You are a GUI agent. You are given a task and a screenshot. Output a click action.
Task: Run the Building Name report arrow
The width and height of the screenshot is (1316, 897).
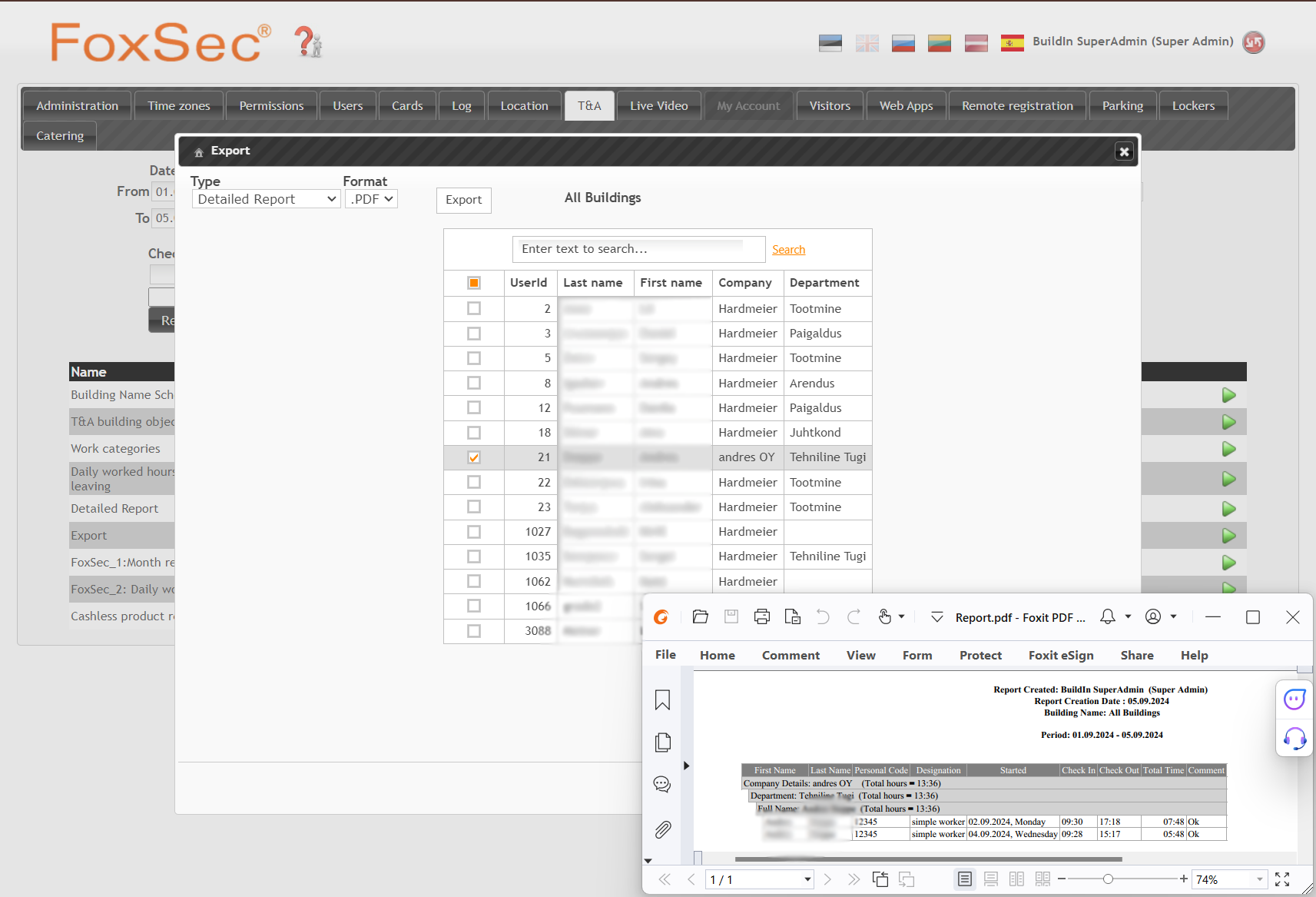coord(1228,395)
